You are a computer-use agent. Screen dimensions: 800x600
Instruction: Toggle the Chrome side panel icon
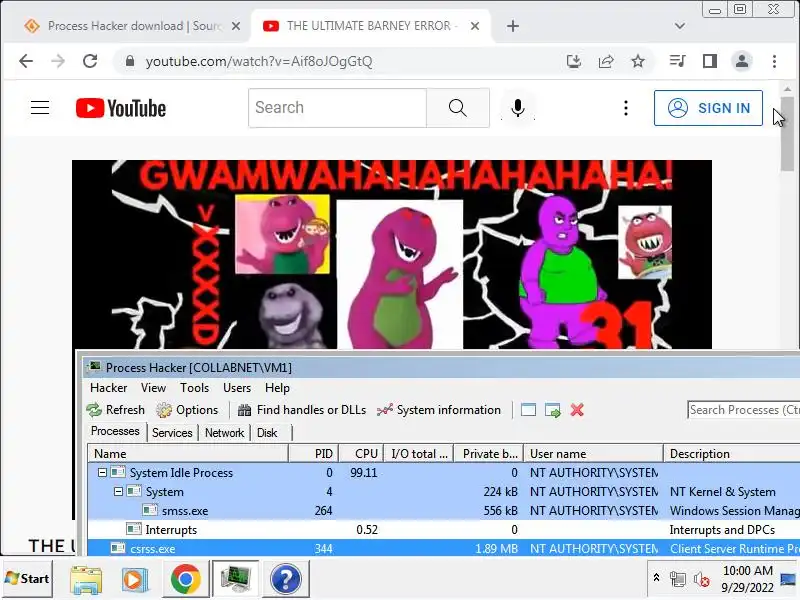[710, 61]
